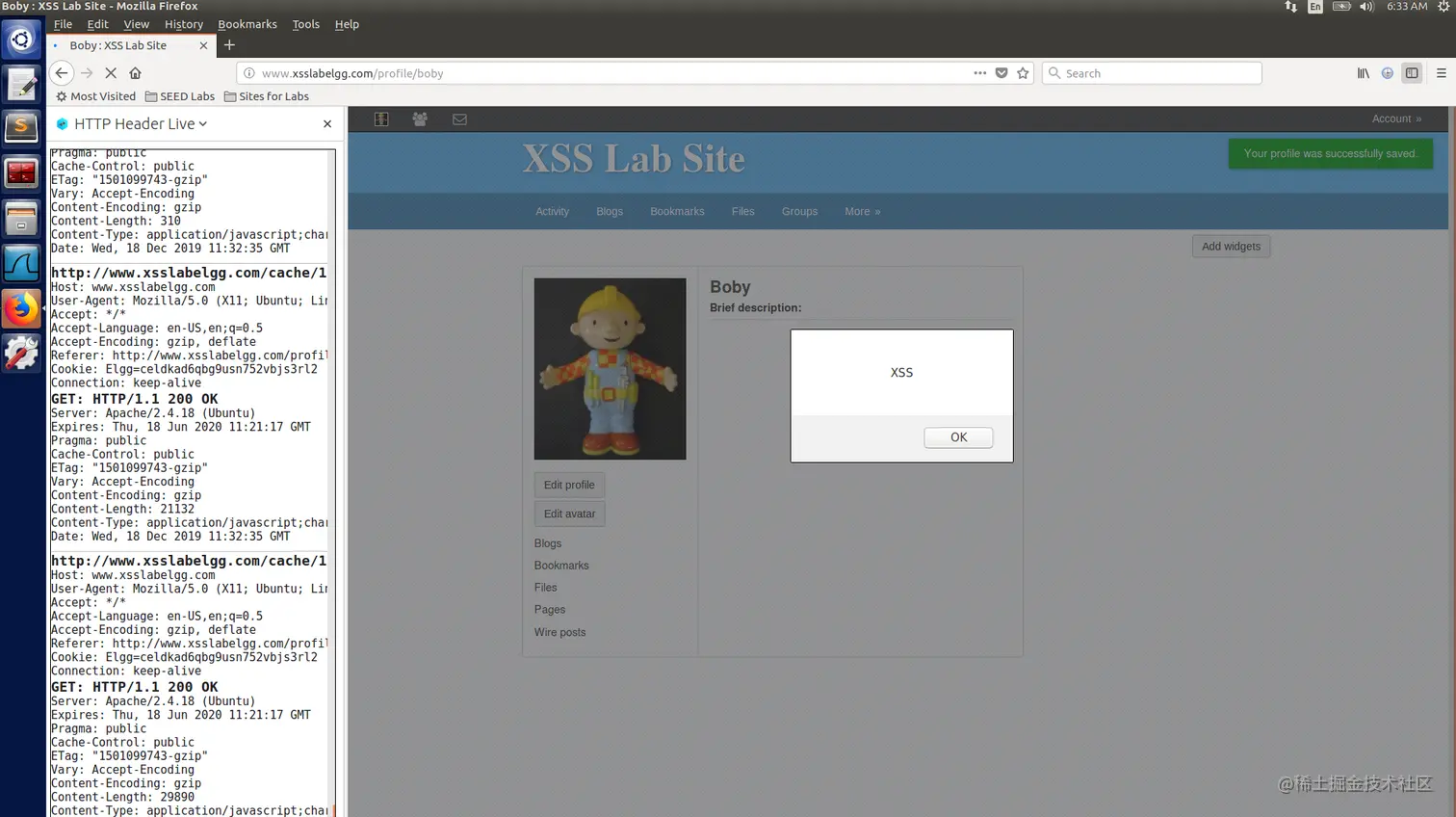
Task: Expand the HTTP Header Live sidebar dropdown
Action: tap(141, 123)
